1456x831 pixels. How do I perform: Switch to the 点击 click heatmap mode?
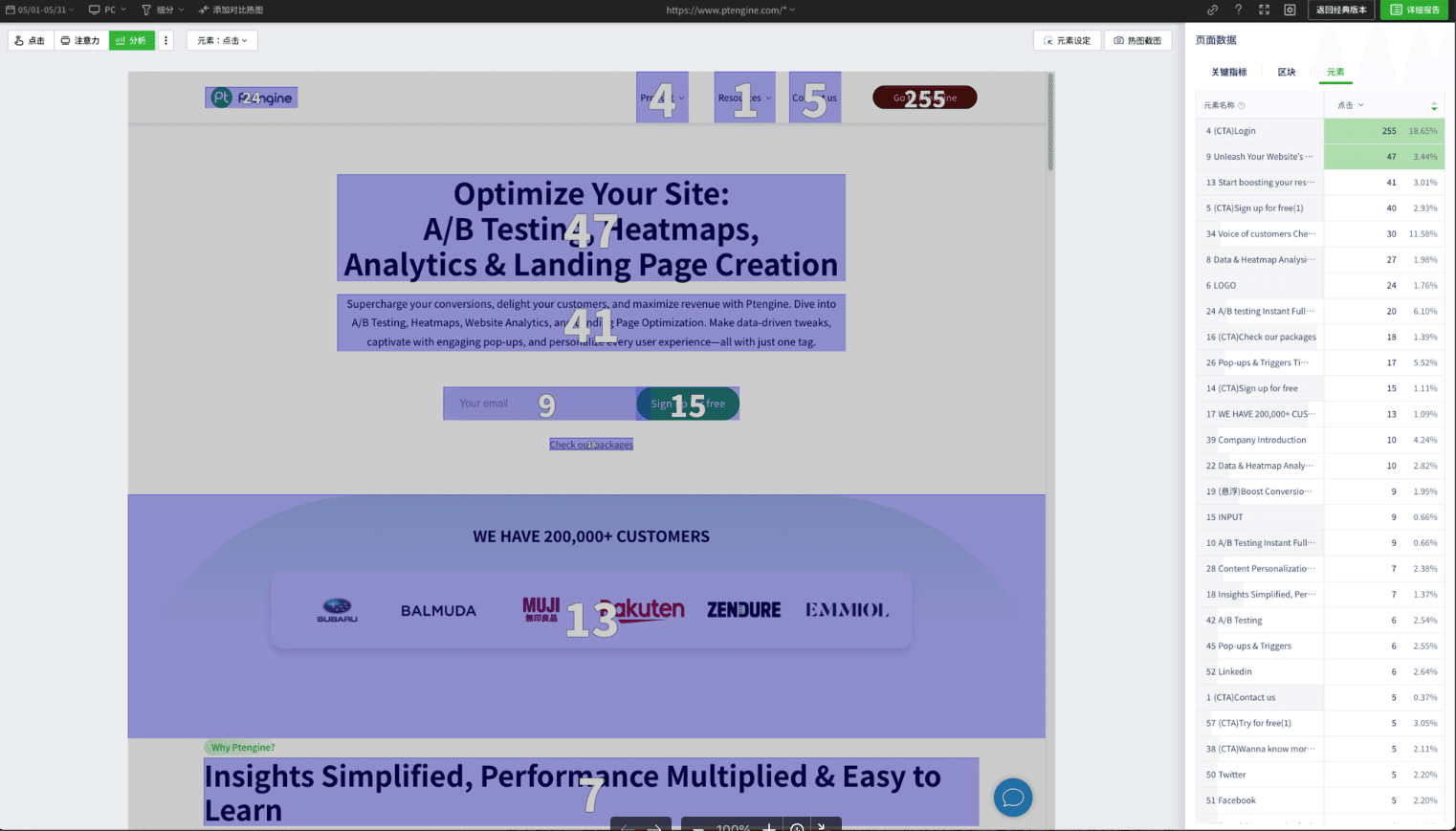click(30, 40)
